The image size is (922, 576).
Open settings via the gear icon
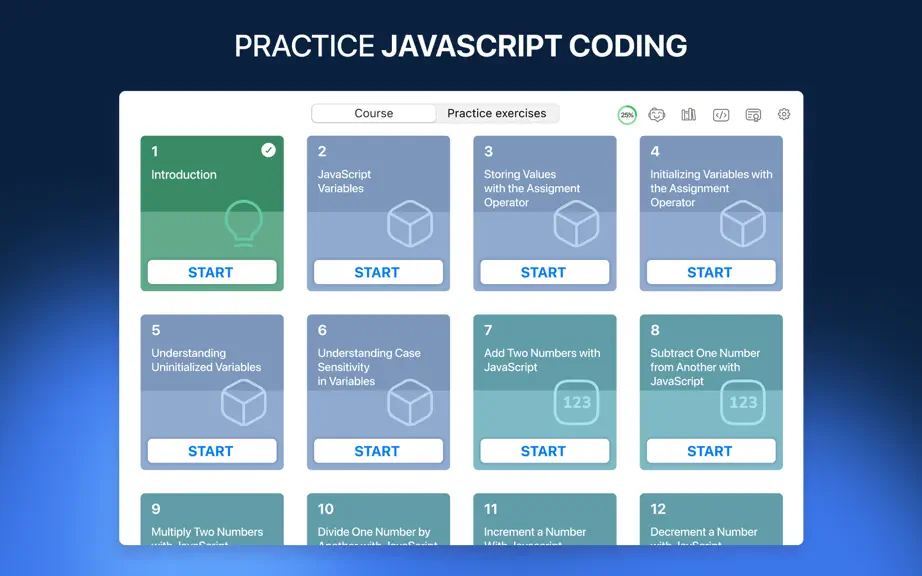pyautogui.click(x=784, y=114)
